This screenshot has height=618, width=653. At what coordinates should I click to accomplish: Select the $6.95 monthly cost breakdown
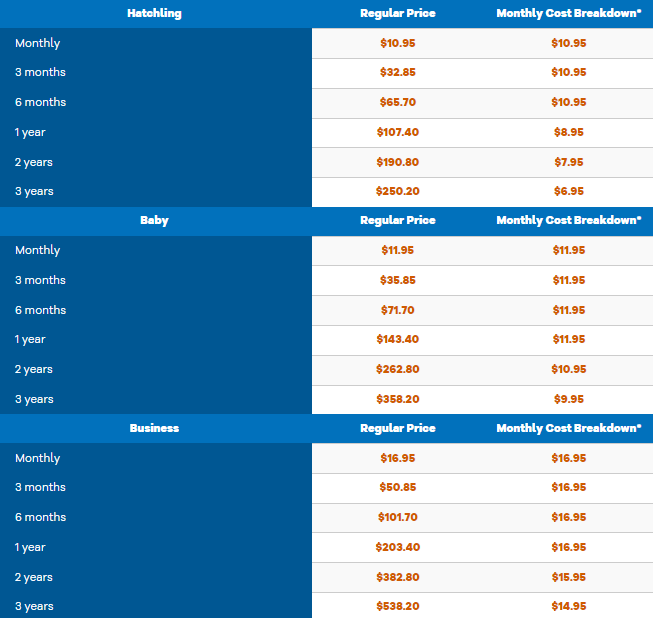[x=568, y=191]
